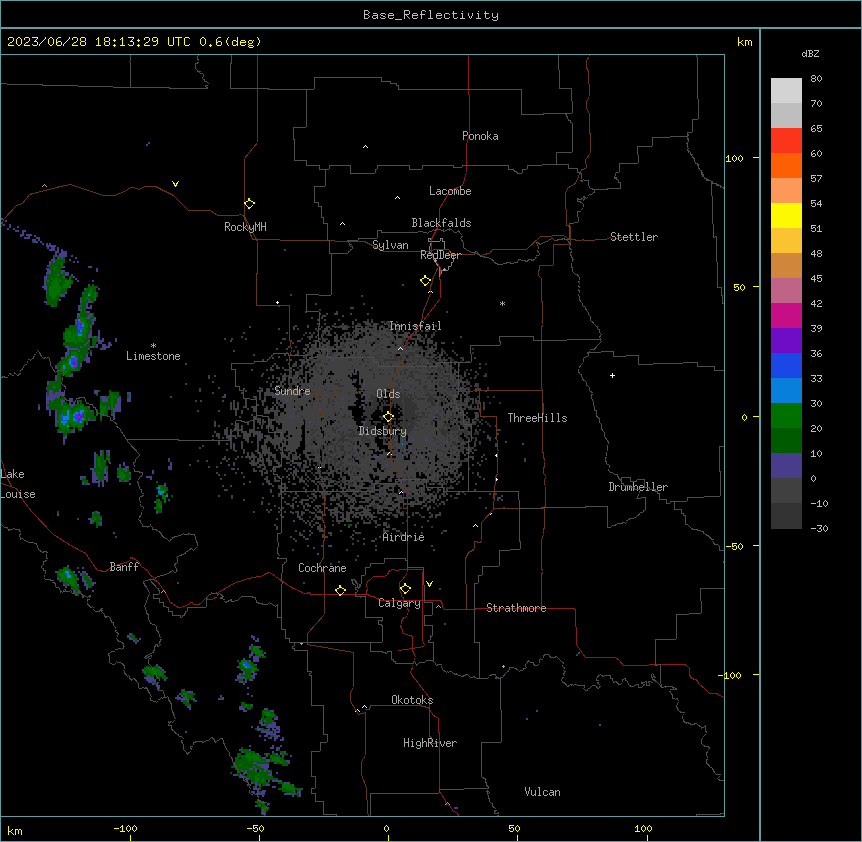Click the Drumheller city label
This screenshot has height=842, width=862.
point(638,487)
